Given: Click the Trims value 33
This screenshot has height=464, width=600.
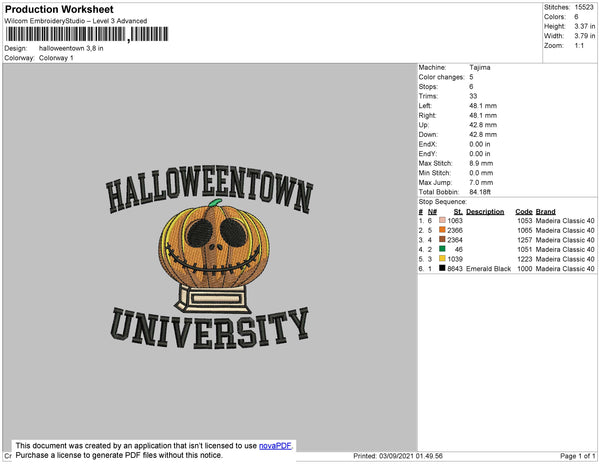Looking at the screenshot, I should 473,96.
